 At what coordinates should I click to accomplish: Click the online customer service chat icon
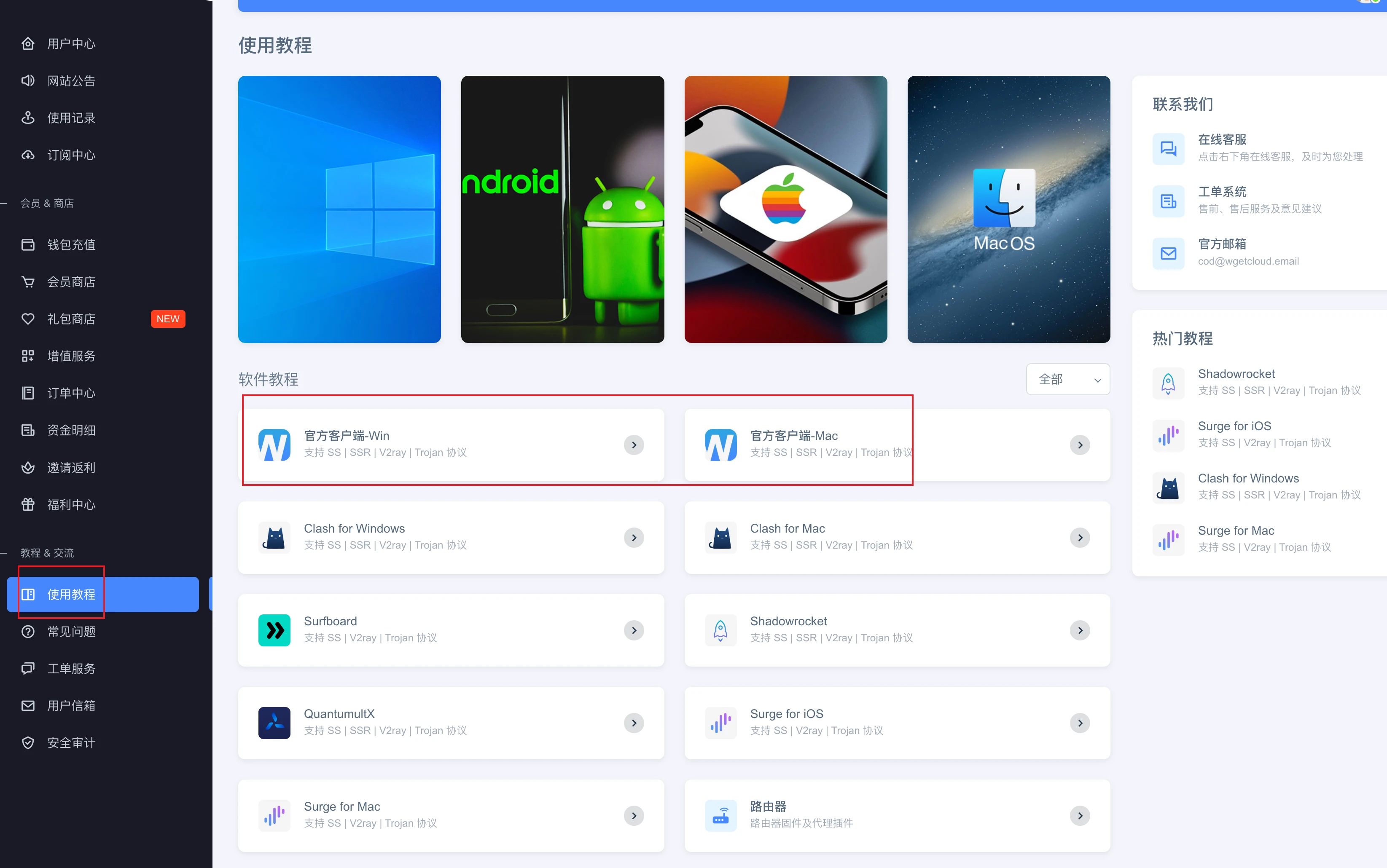(x=1168, y=149)
